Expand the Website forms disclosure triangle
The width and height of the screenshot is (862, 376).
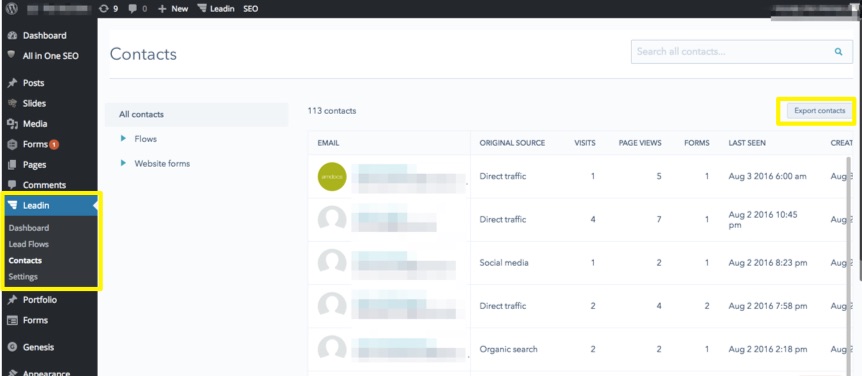pos(124,163)
